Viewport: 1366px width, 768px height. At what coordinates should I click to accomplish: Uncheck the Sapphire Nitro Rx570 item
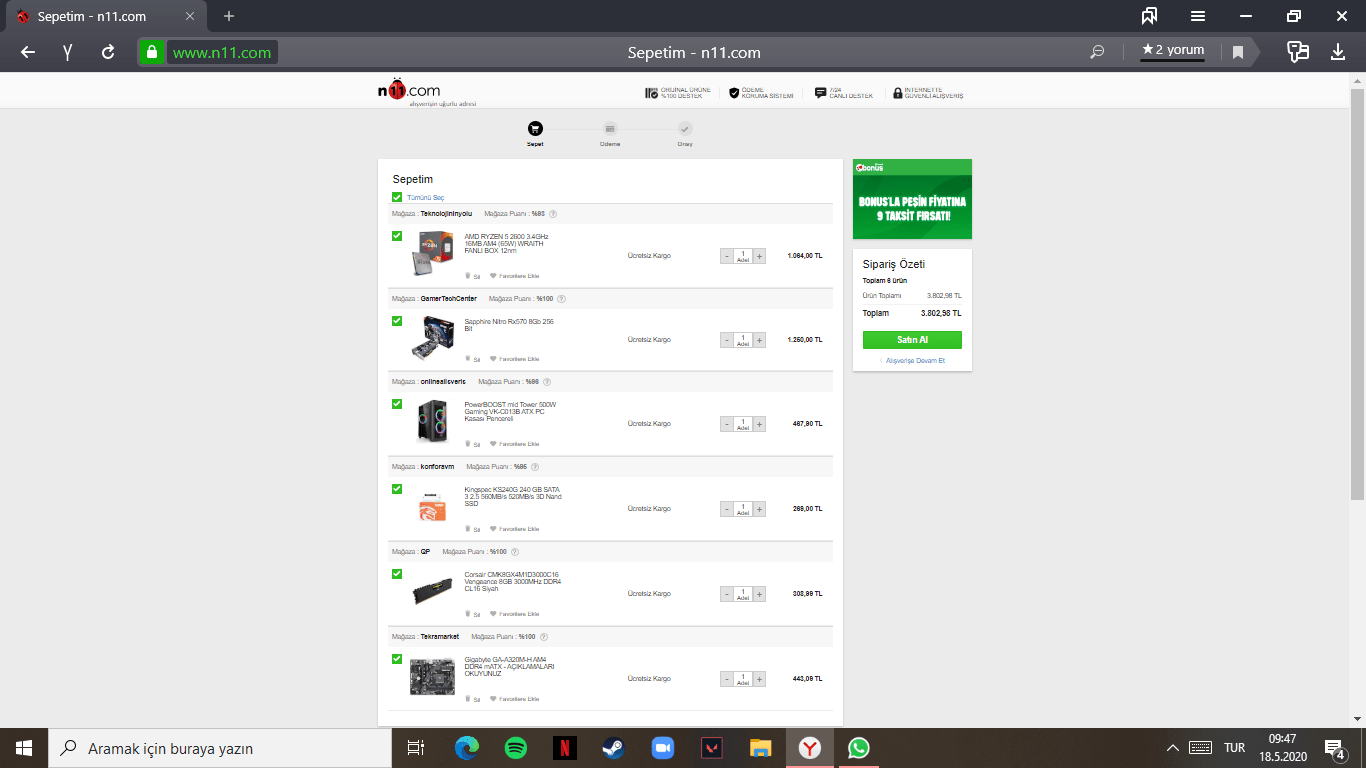397,321
